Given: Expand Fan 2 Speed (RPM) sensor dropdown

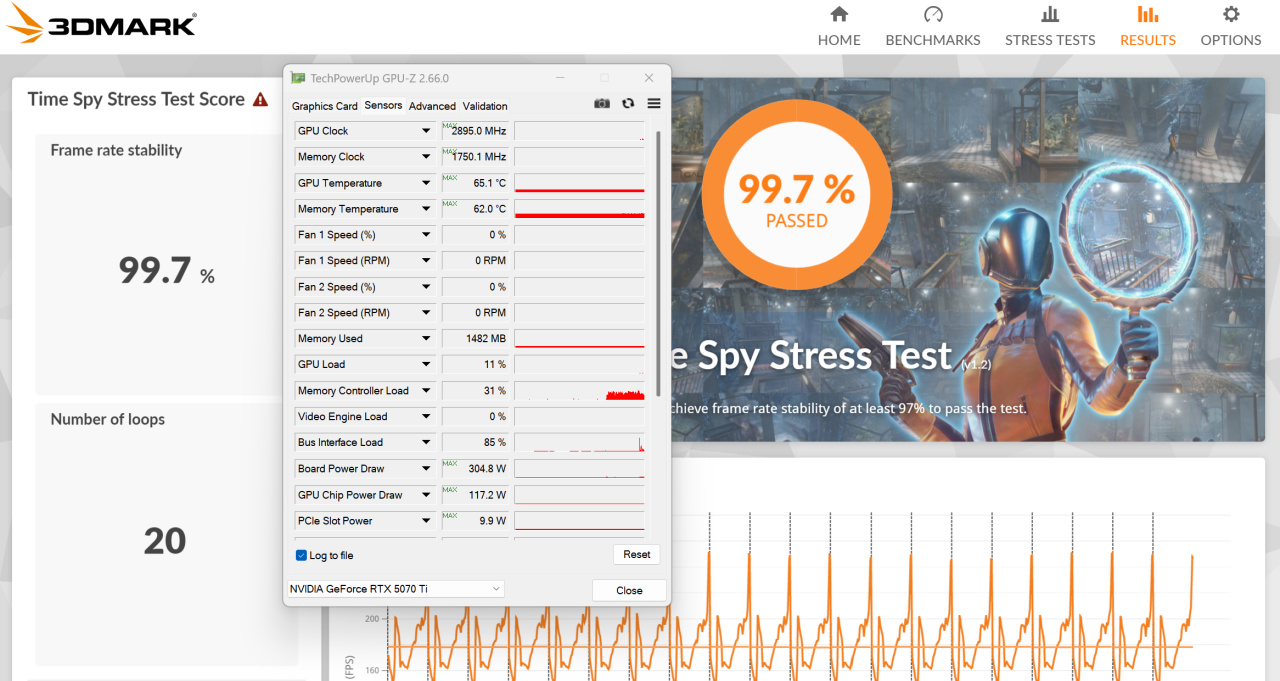Looking at the screenshot, I should pos(426,313).
